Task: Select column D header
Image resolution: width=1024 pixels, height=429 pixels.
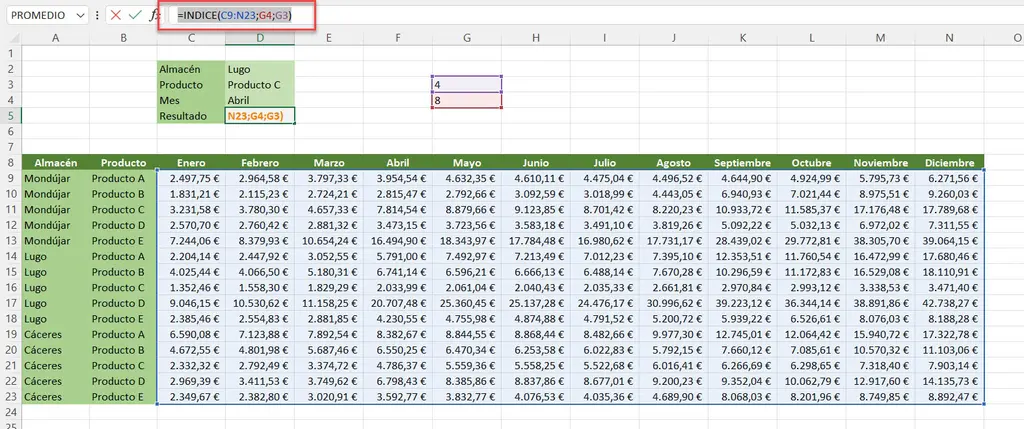Action: [260, 39]
